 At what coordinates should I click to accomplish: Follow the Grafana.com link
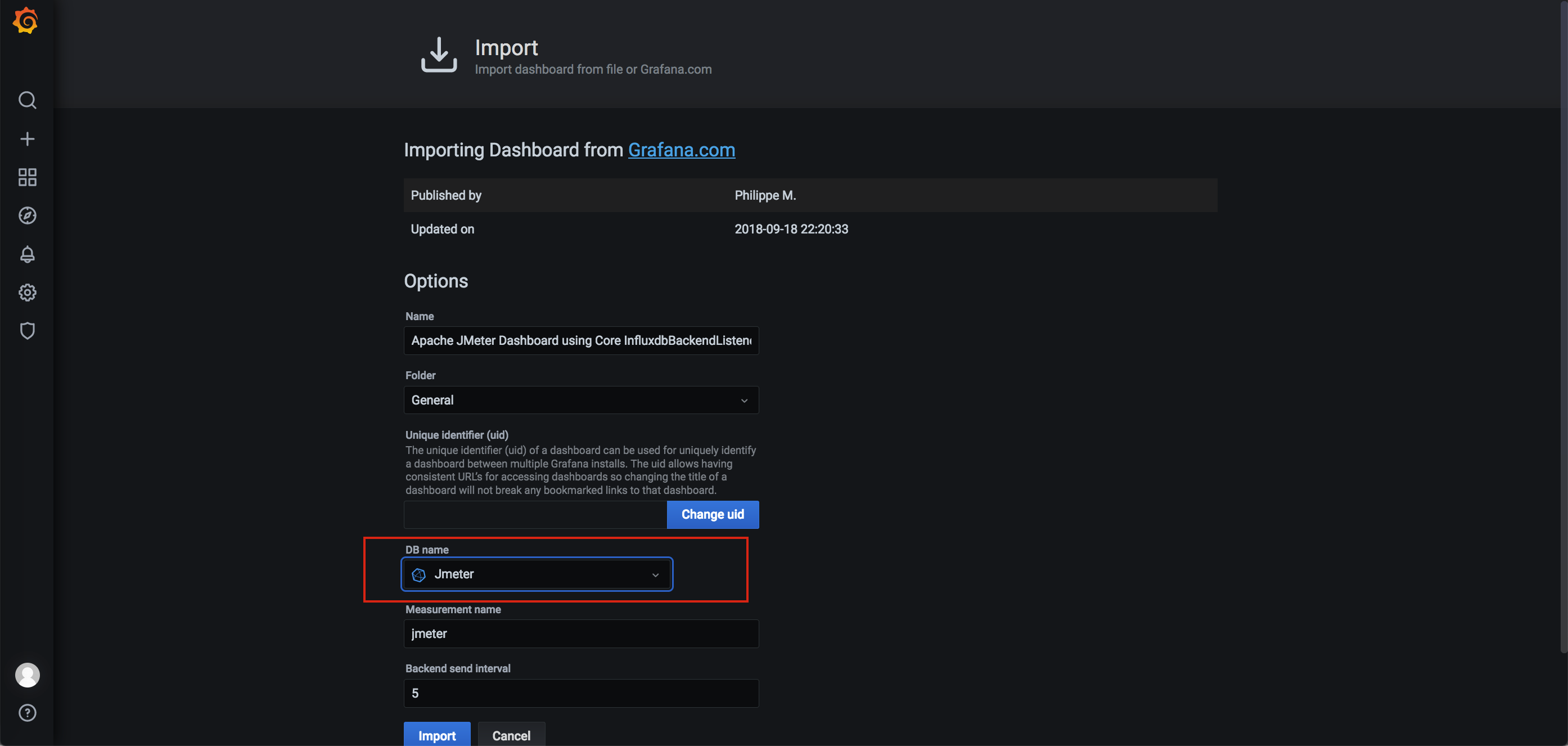click(x=681, y=150)
